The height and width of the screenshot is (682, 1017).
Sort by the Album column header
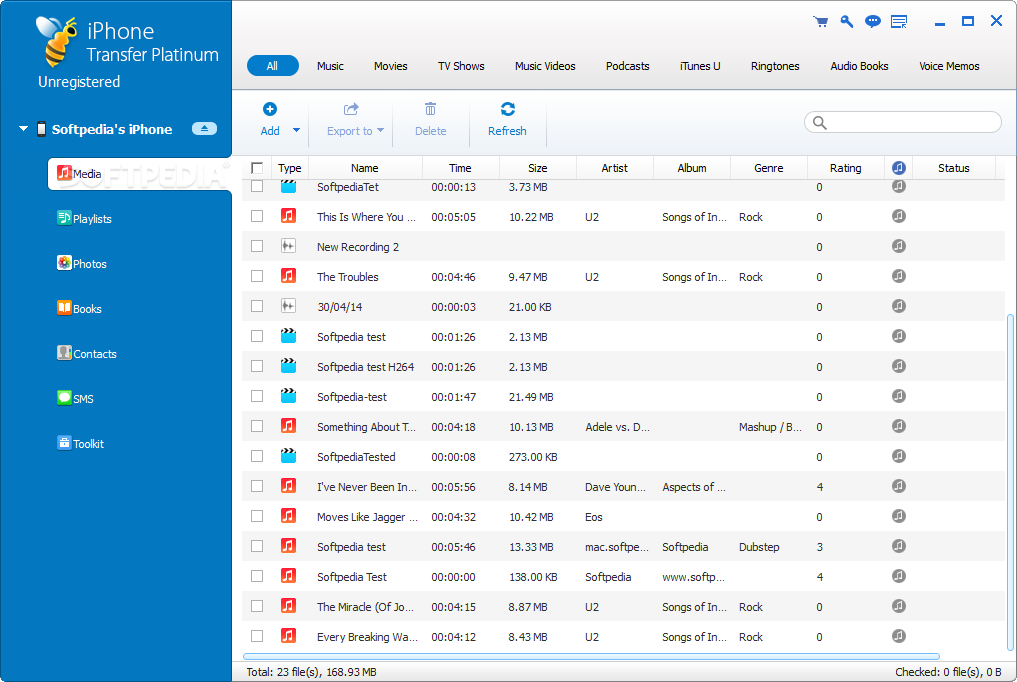click(x=691, y=168)
